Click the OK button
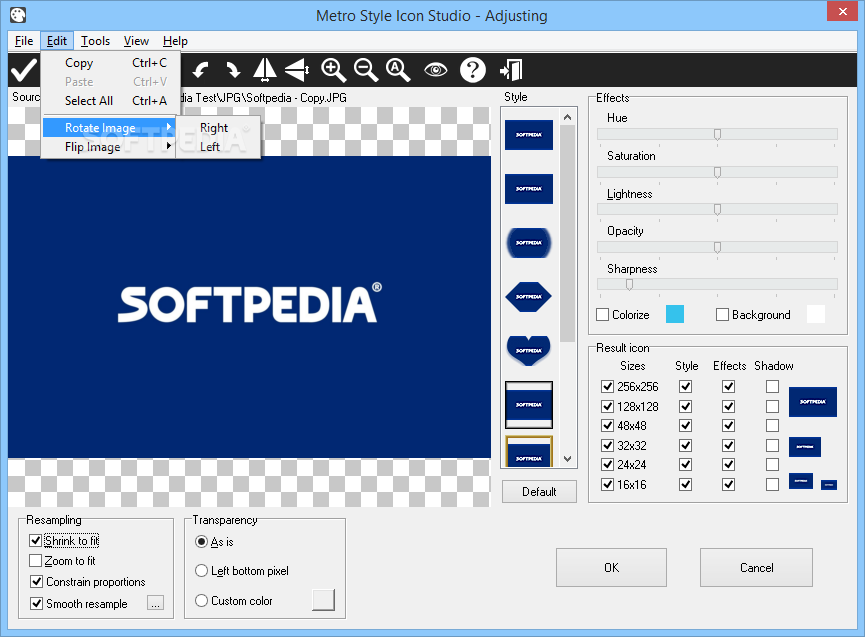This screenshot has width=865, height=637. click(x=611, y=568)
